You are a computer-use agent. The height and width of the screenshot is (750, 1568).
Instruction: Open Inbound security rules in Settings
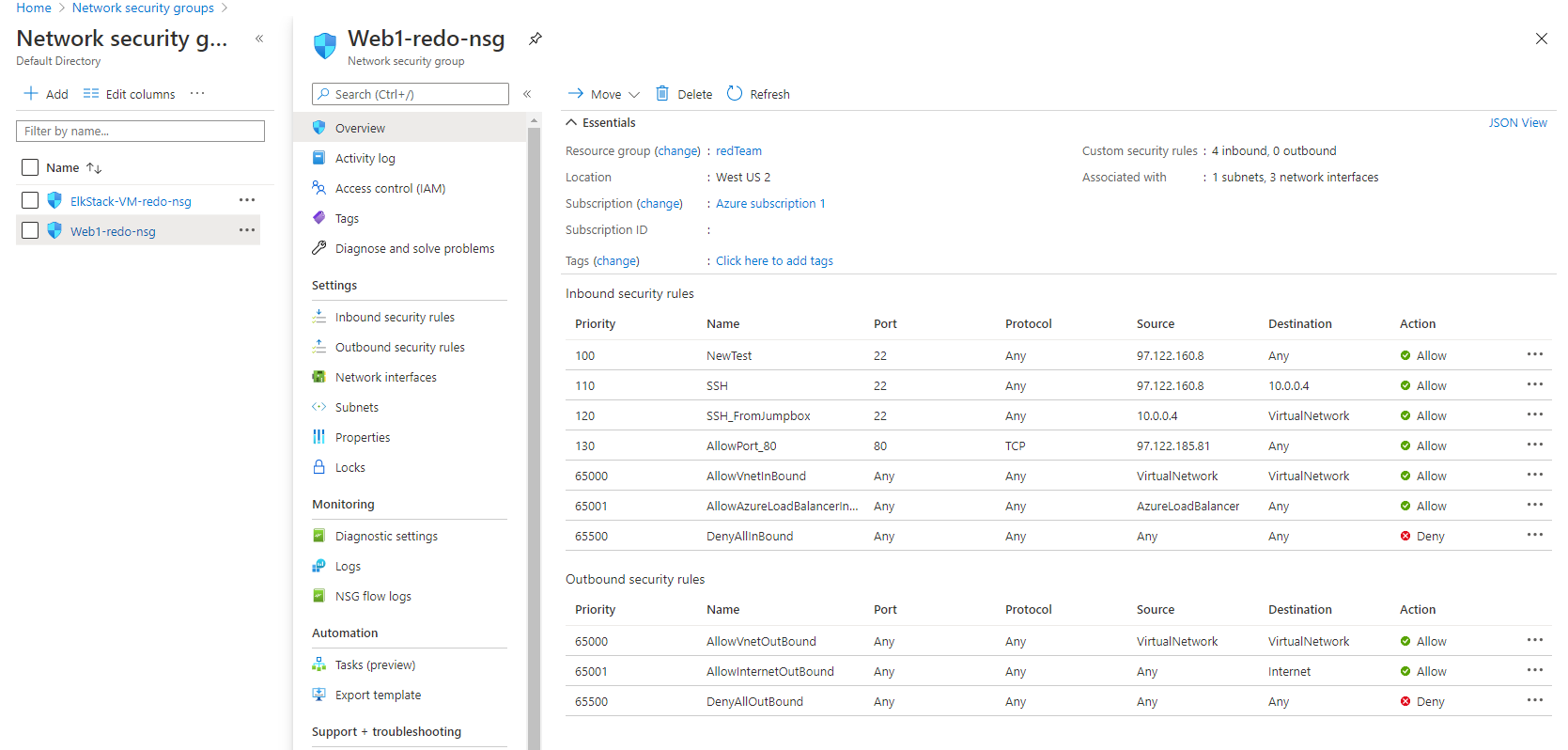click(395, 318)
